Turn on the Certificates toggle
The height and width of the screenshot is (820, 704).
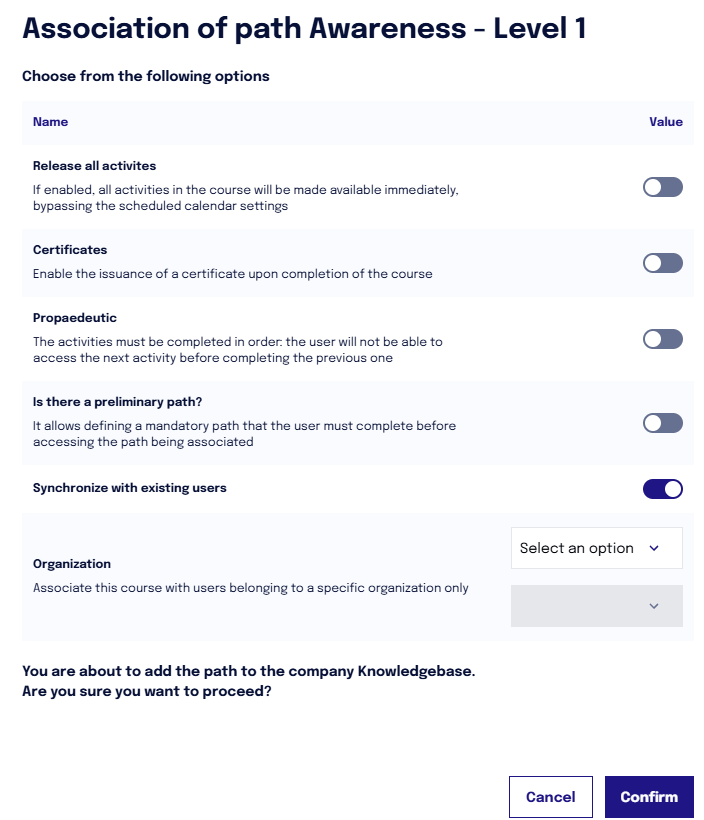click(662, 263)
